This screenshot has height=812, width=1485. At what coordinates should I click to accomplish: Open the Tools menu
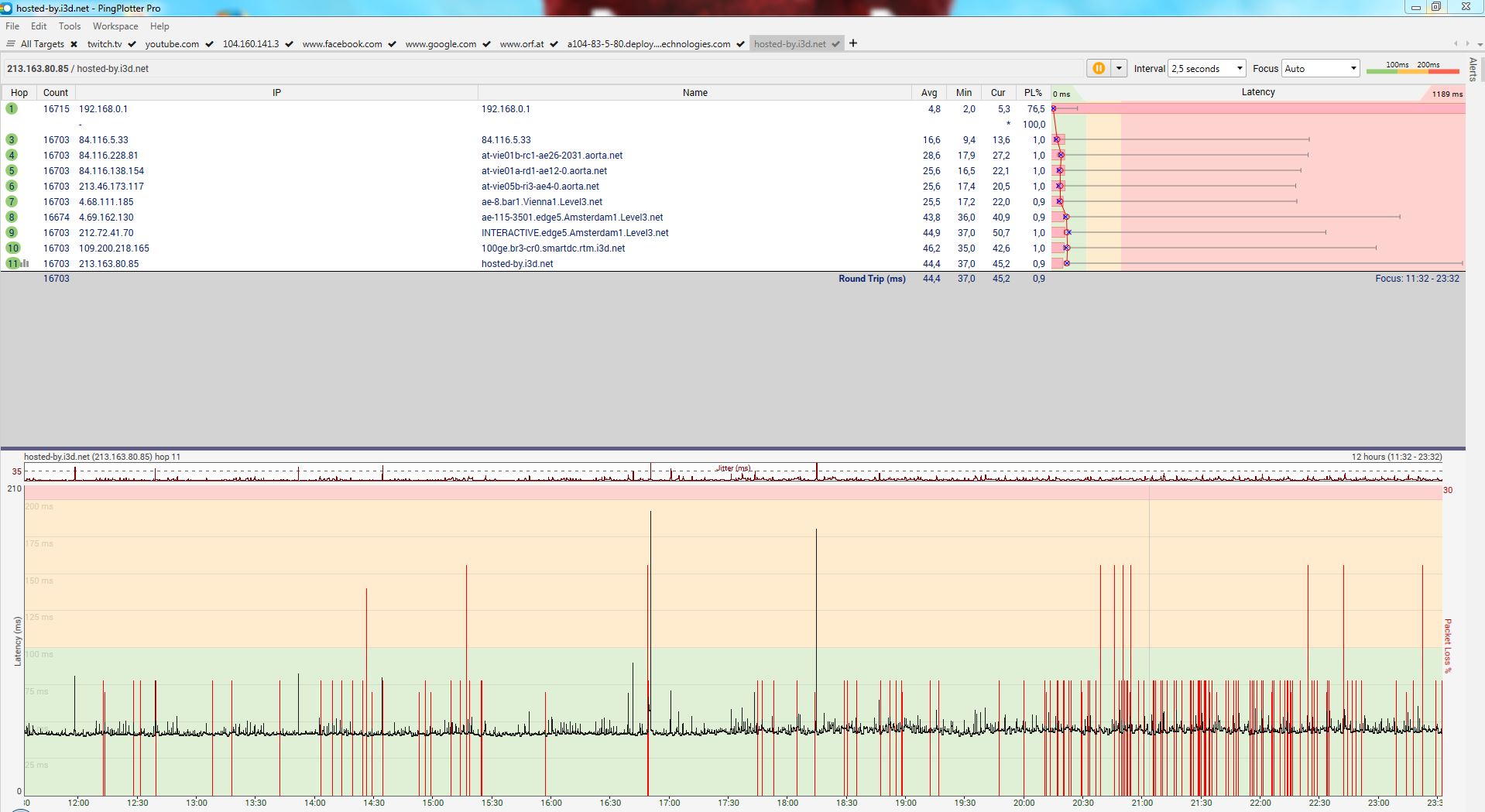[70, 26]
